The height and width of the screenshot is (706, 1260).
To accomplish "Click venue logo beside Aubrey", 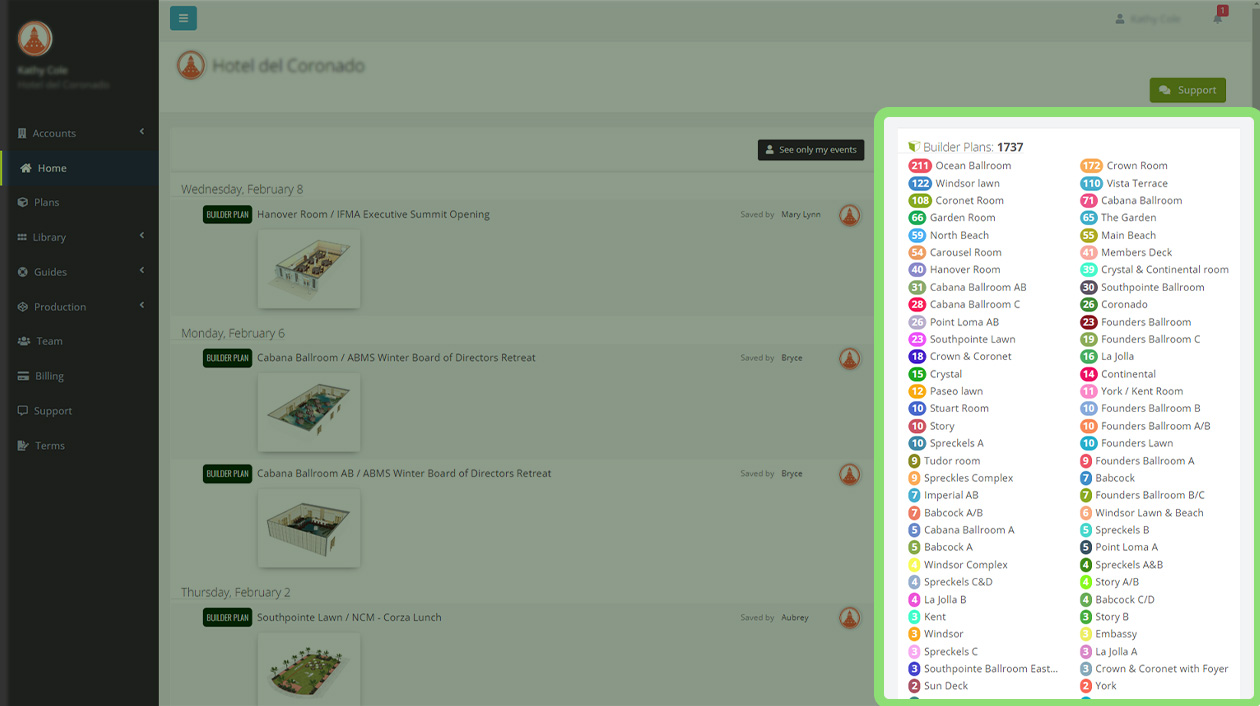I will 849,618.
